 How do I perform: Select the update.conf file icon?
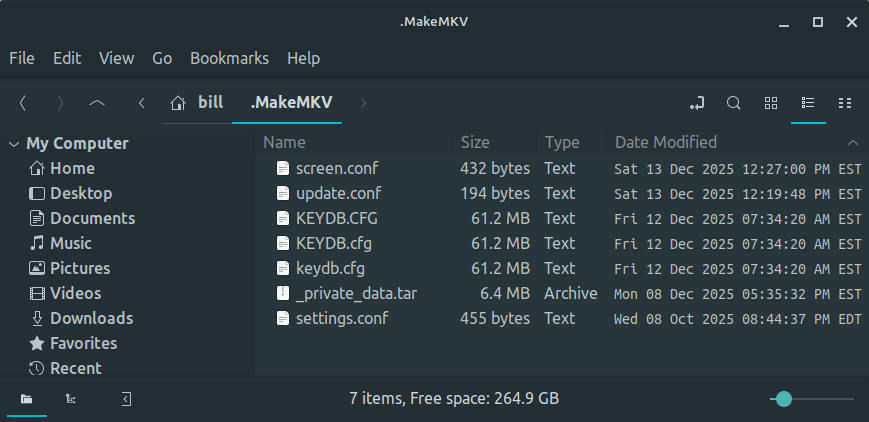tap(283, 194)
